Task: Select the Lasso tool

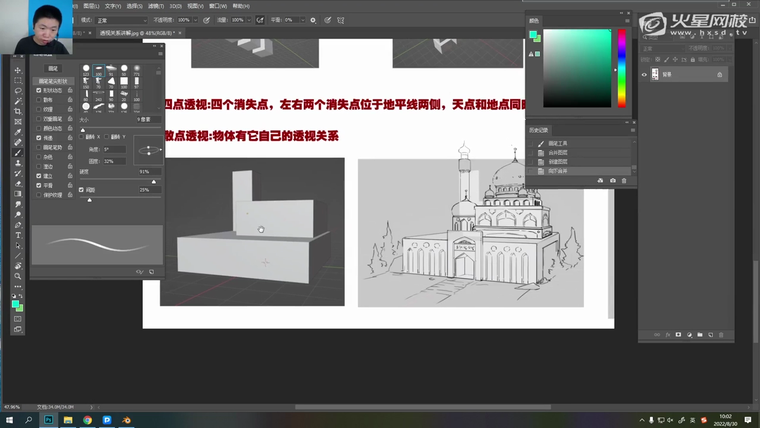Action: (18, 91)
